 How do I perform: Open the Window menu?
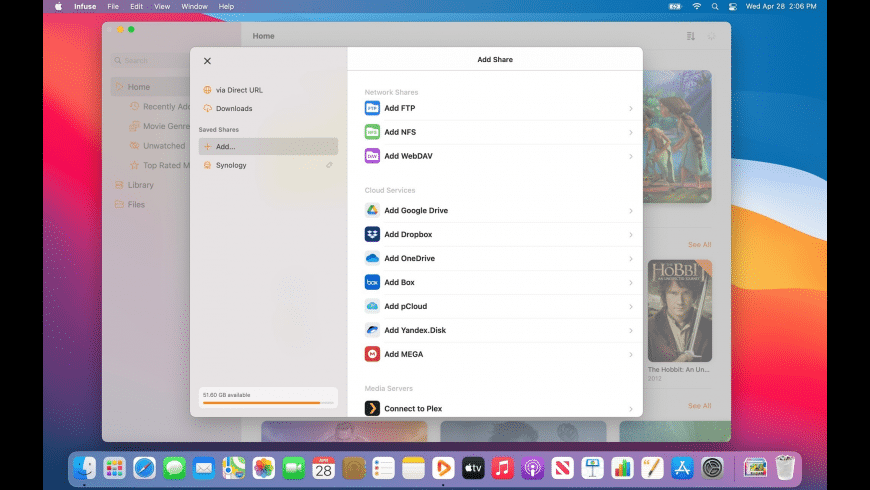coord(194,7)
